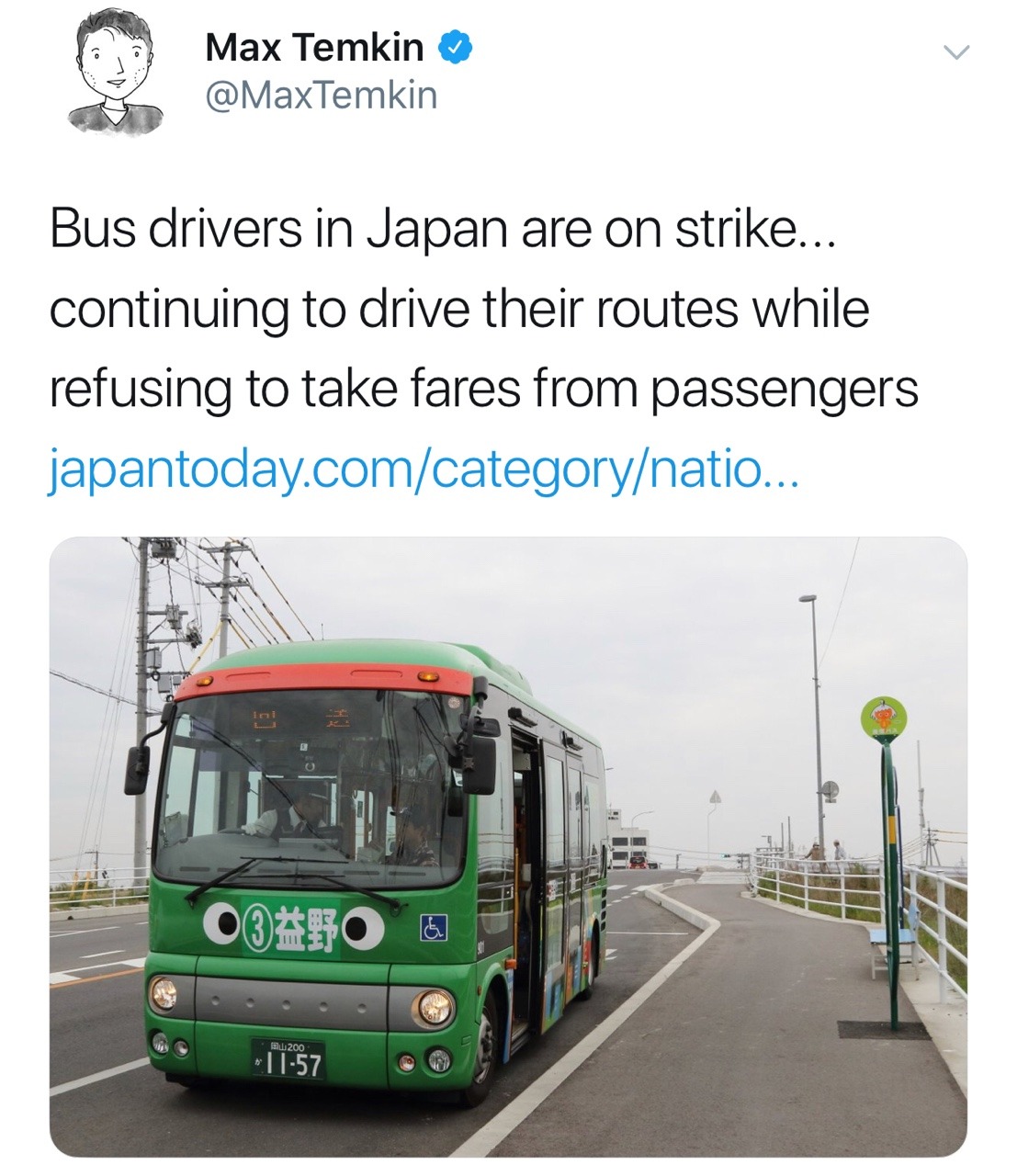Screen dimensions: 1017x1176
Task: Click the wheelchair accessibility icon on the bus
Action: click(x=433, y=930)
